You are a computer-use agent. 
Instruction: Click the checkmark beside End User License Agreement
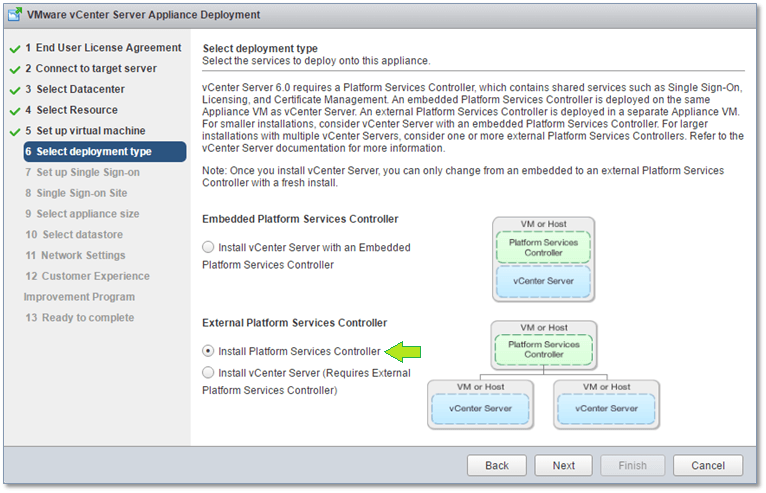click(15, 49)
